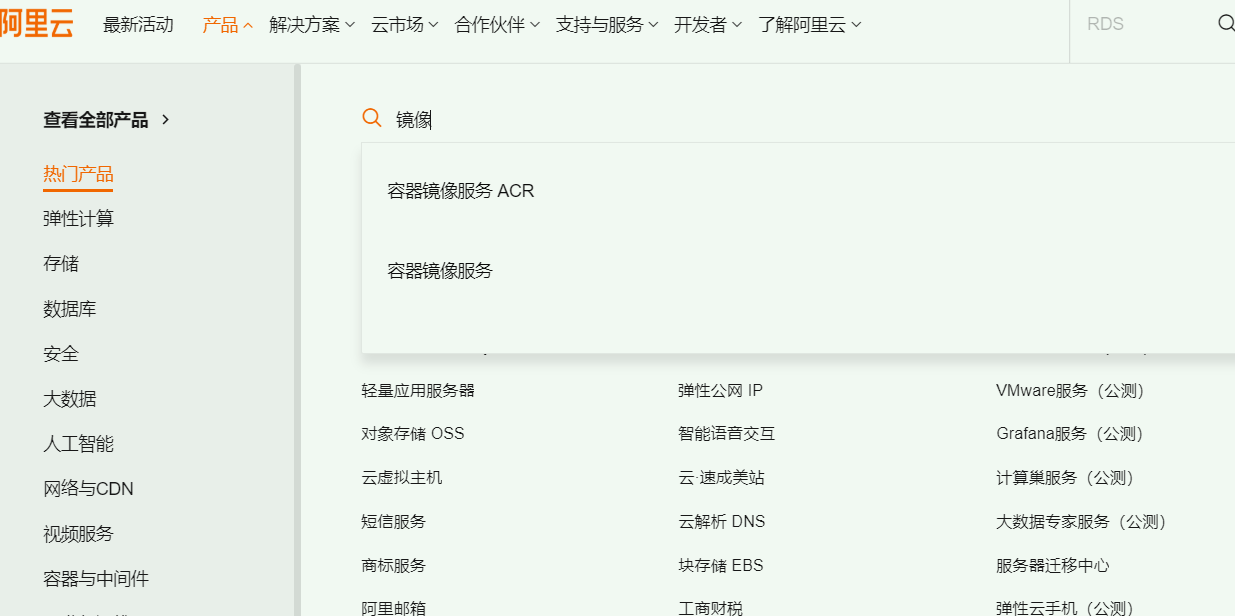This screenshot has height=616, width=1235.
Task: Select the 容器与中间件 category
Action: pyautogui.click(x=96, y=579)
